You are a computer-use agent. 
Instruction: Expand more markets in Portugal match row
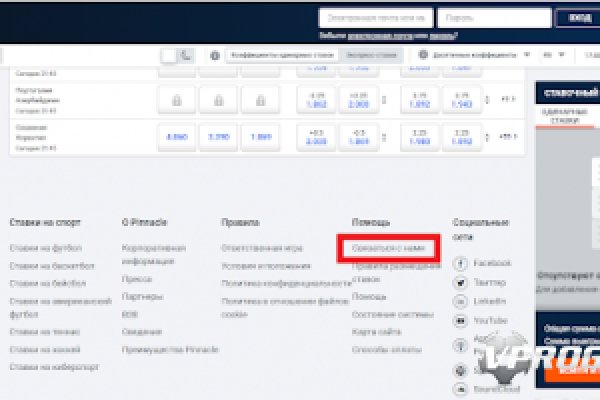[x=507, y=99]
